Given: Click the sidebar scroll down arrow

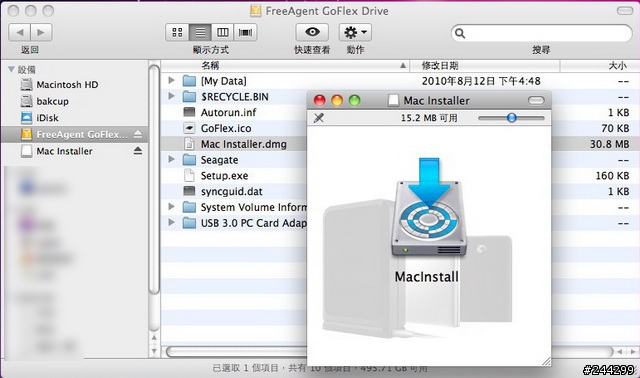Looking at the screenshot, I should tap(154, 350).
